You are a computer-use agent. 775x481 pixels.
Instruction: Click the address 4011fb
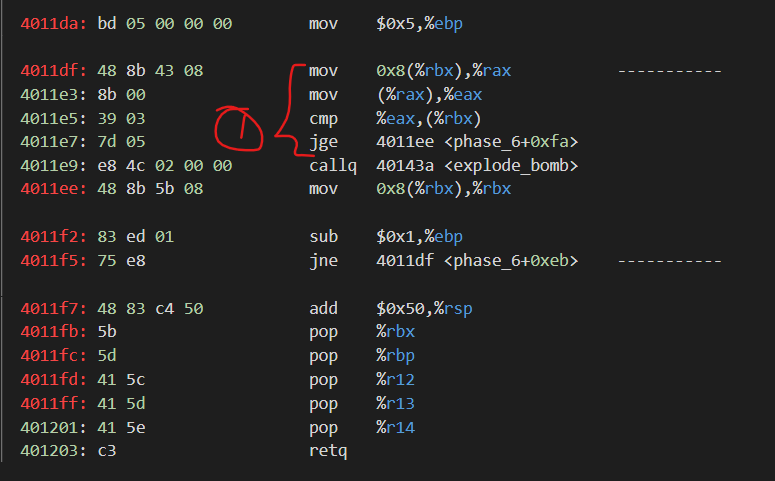[53, 331]
